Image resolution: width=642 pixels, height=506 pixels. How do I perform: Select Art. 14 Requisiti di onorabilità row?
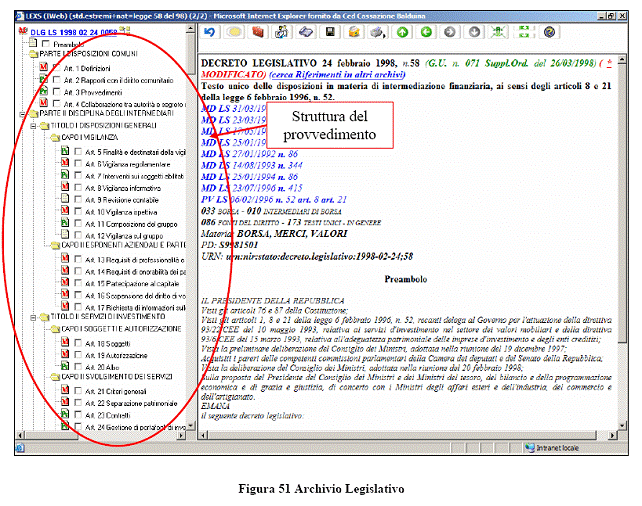135,272
